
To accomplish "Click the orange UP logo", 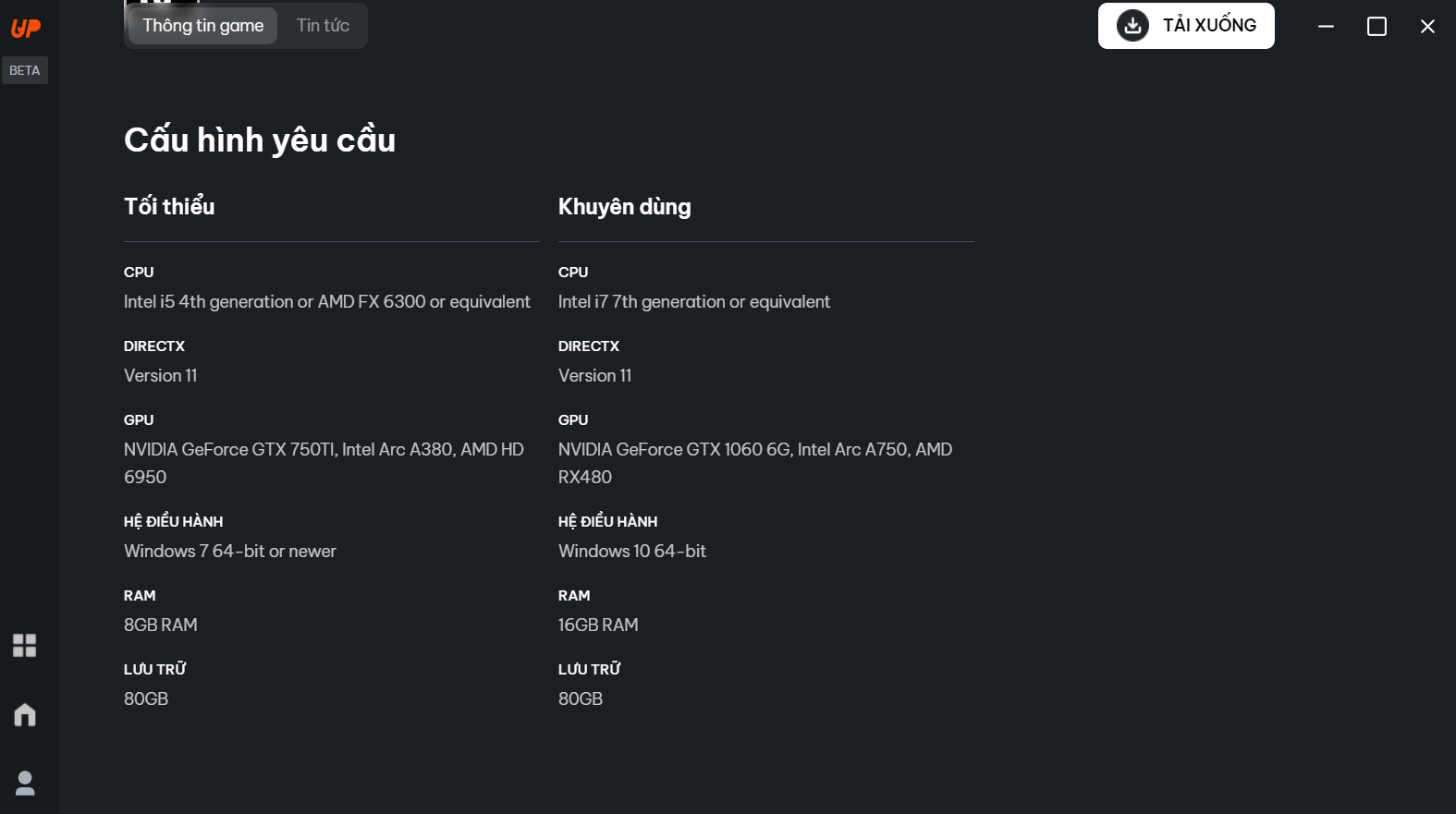I will click(x=26, y=29).
